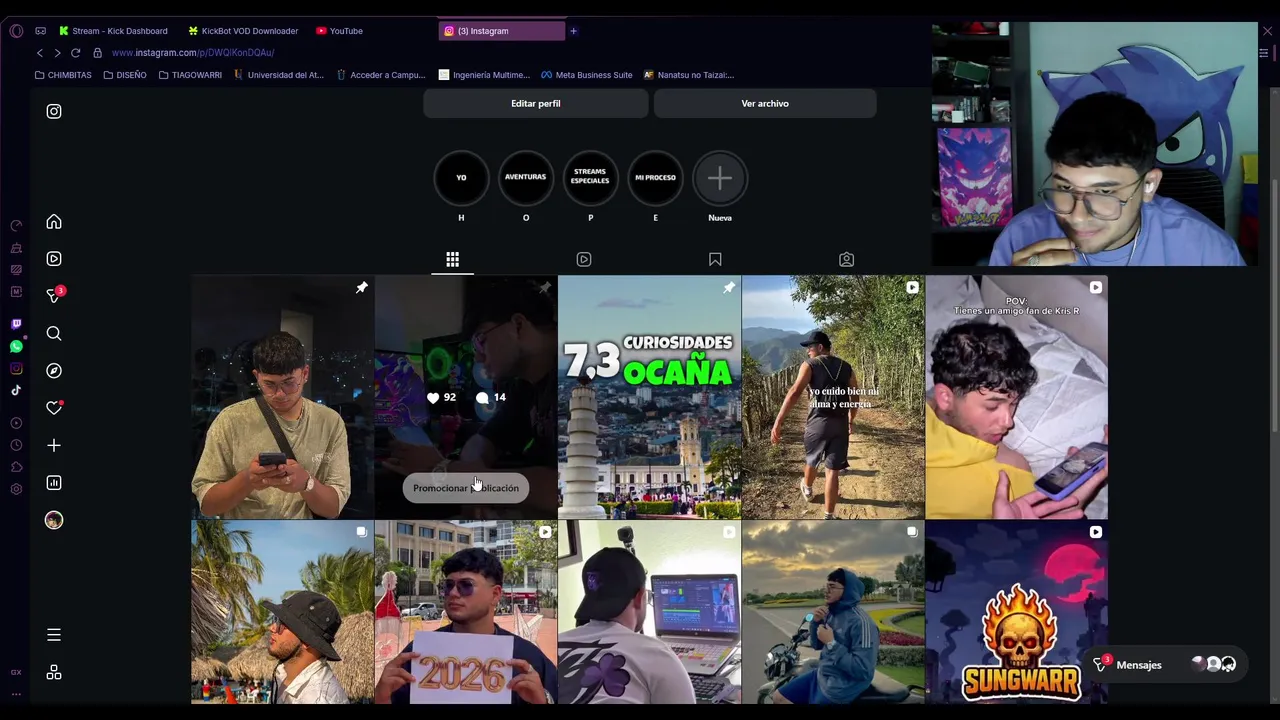Viewport: 1280px width, 720px height.
Task: Open Ingeniería Multime... bookmark
Action: pyautogui.click(x=485, y=75)
